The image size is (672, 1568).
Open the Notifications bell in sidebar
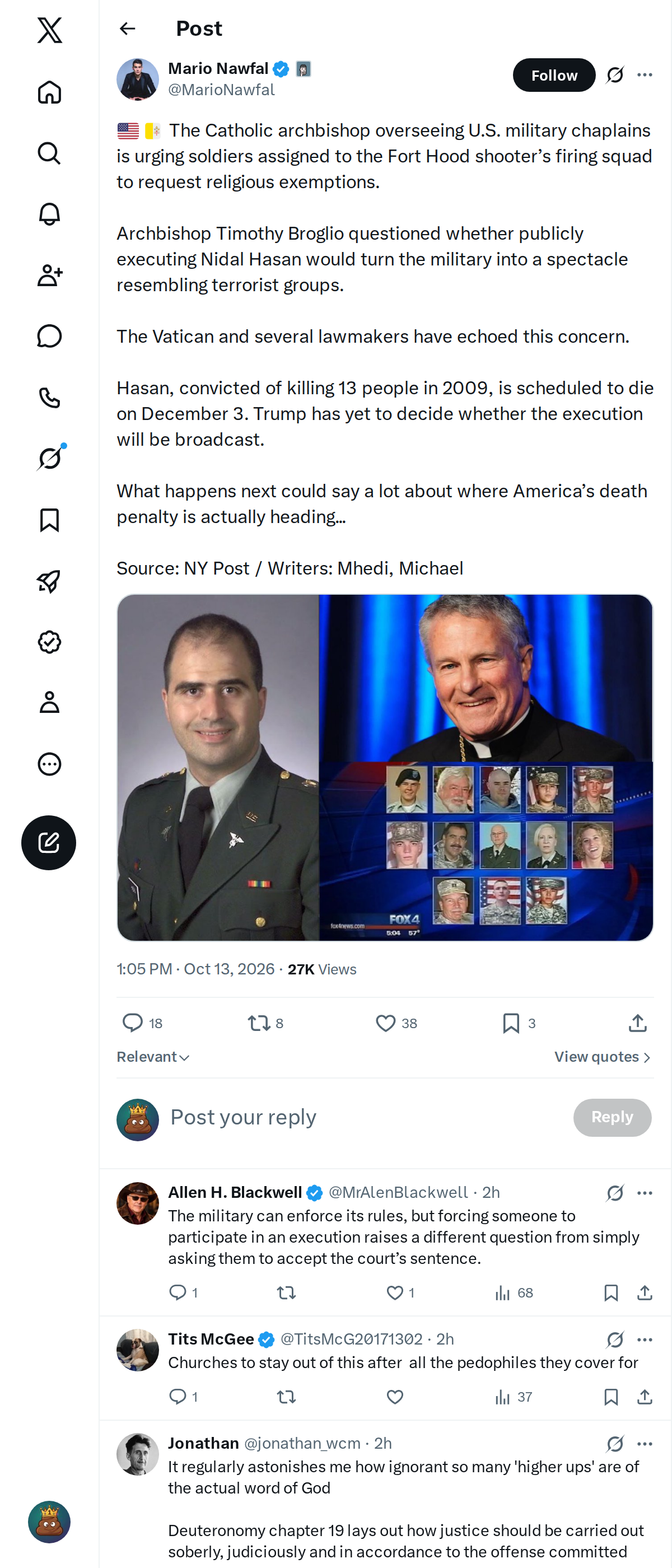(49, 214)
